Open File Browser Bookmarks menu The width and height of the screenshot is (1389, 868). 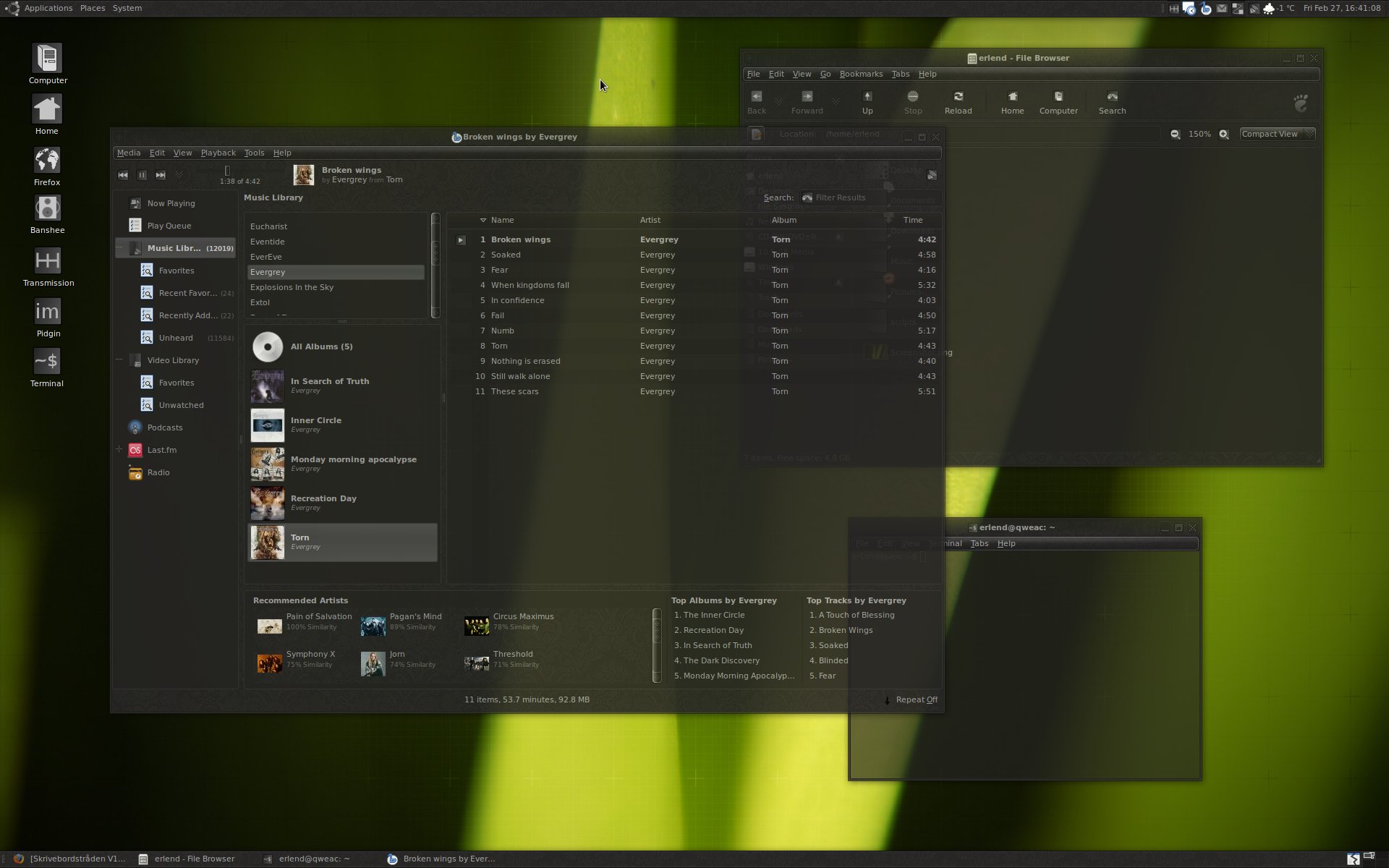point(861,74)
